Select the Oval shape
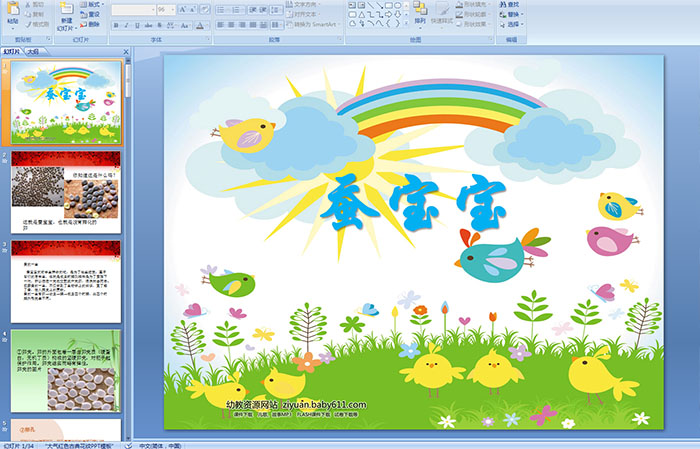 tap(397, 5)
